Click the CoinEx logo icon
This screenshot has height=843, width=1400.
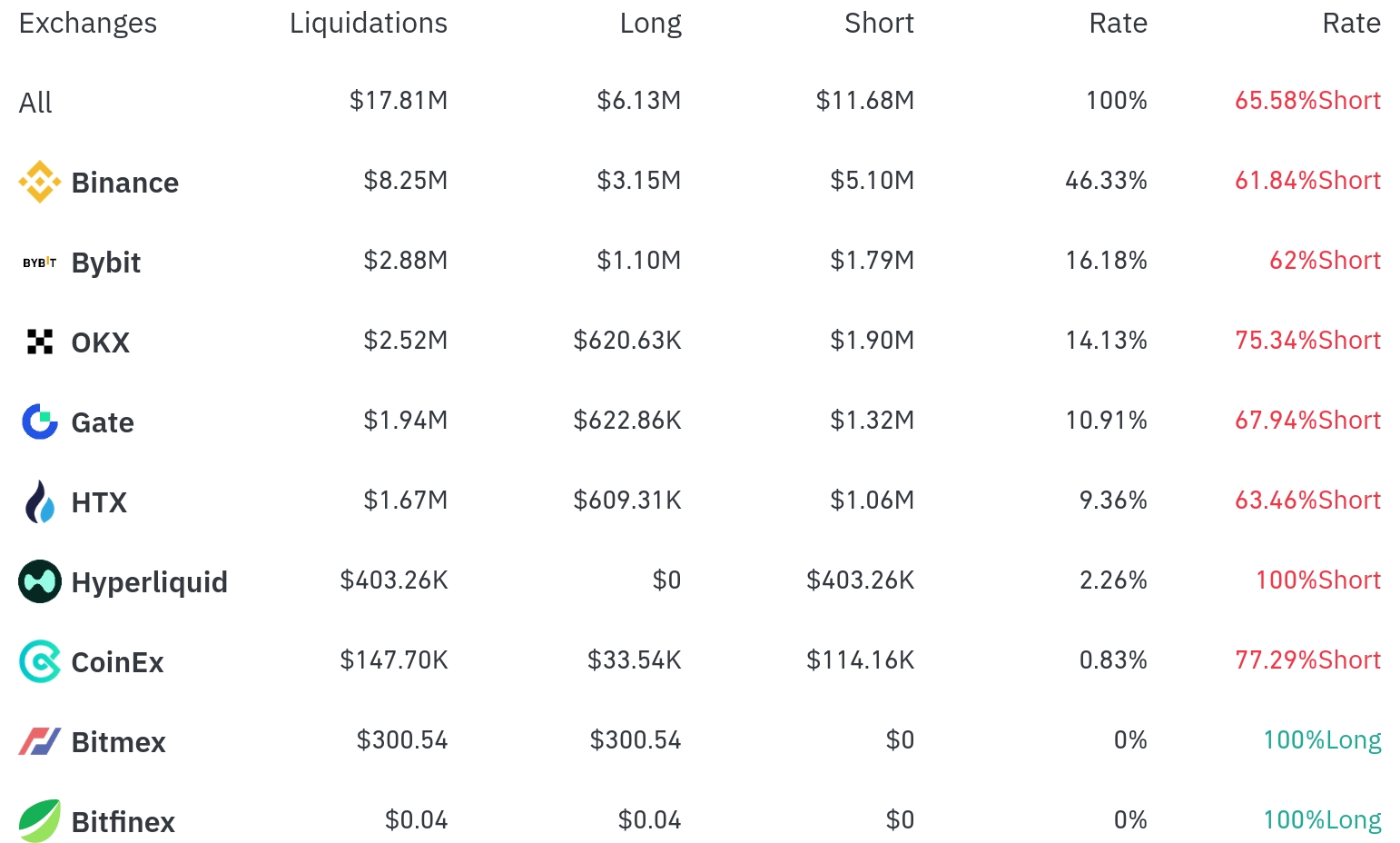(40, 661)
